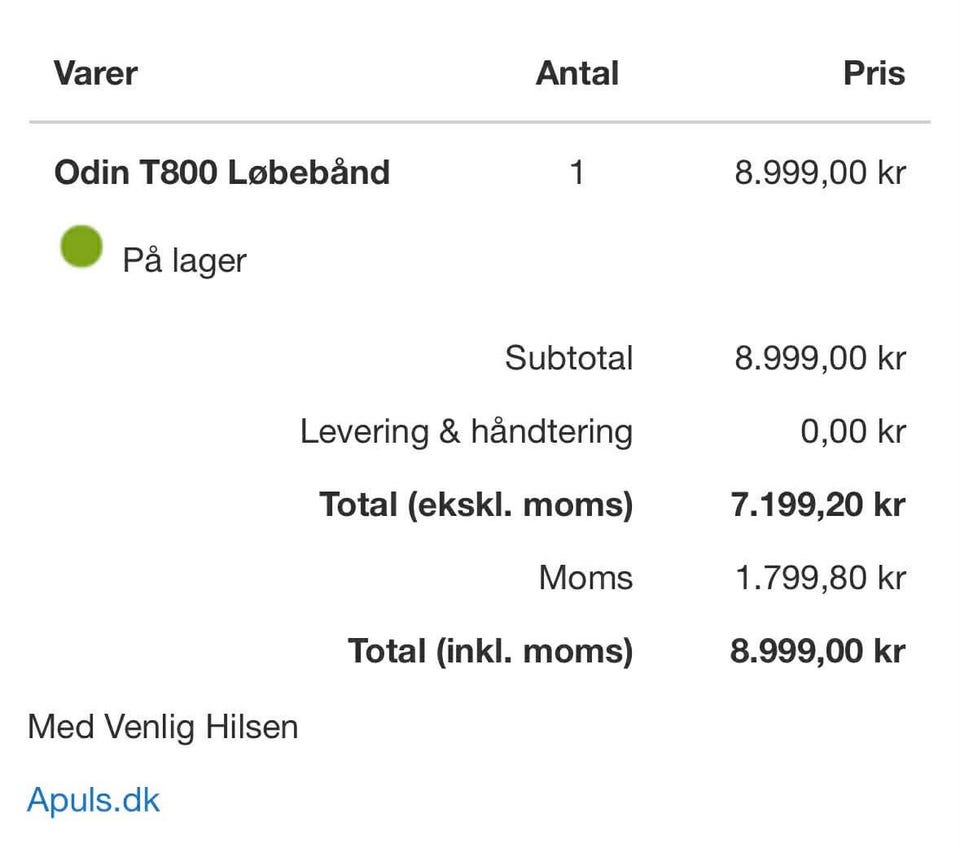Click the green in-stock status dot
The width and height of the screenshot is (960, 848).
tap(81, 247)
